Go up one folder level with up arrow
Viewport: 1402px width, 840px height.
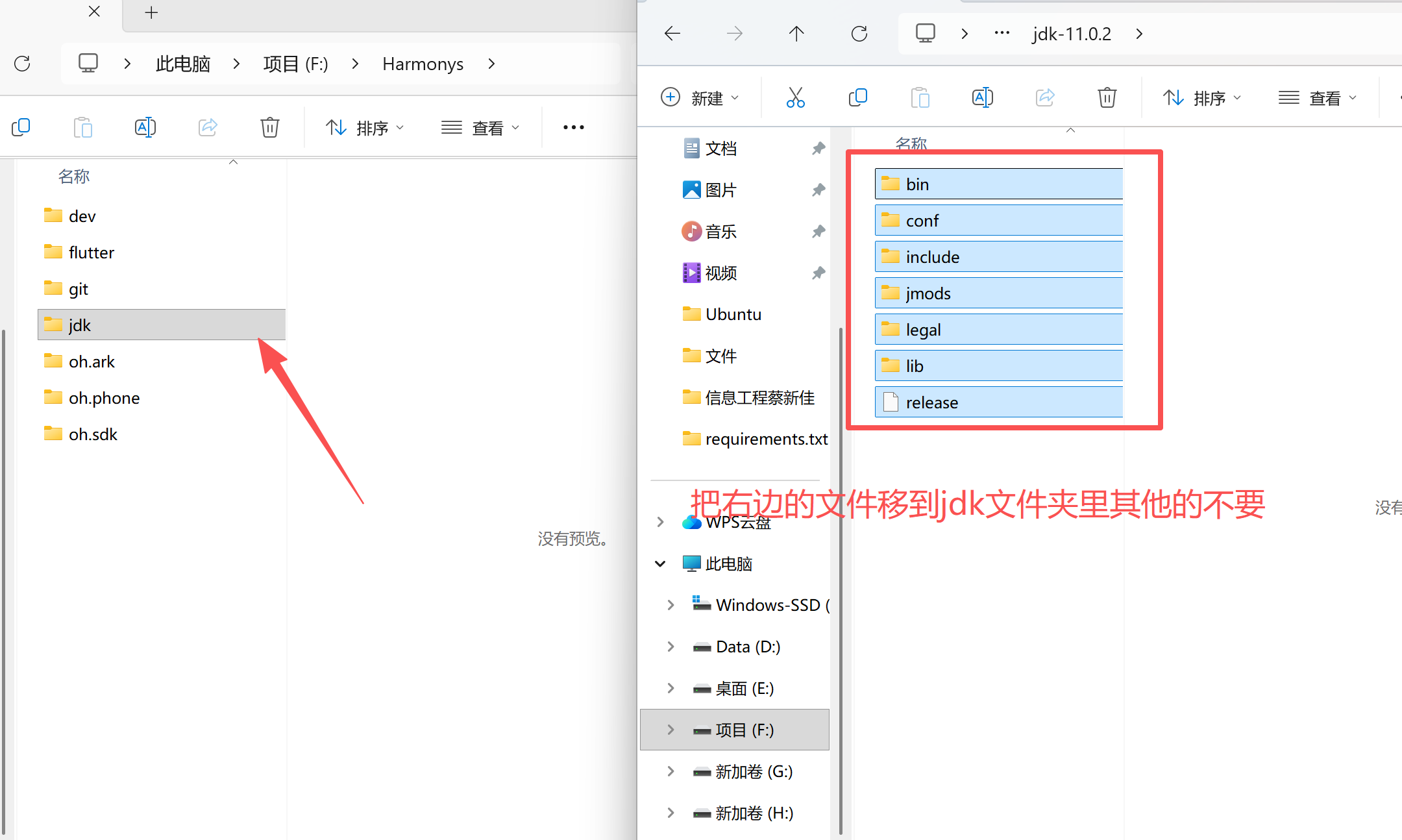pyautogui.click(x=796, y=34)
